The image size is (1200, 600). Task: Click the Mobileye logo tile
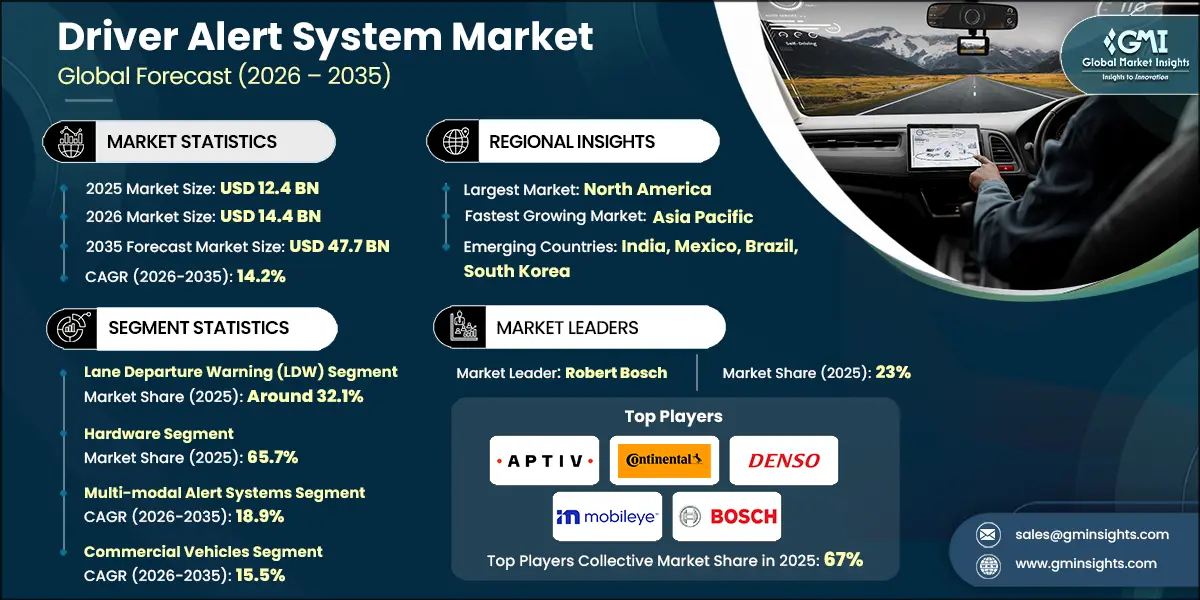click(607, 516)
